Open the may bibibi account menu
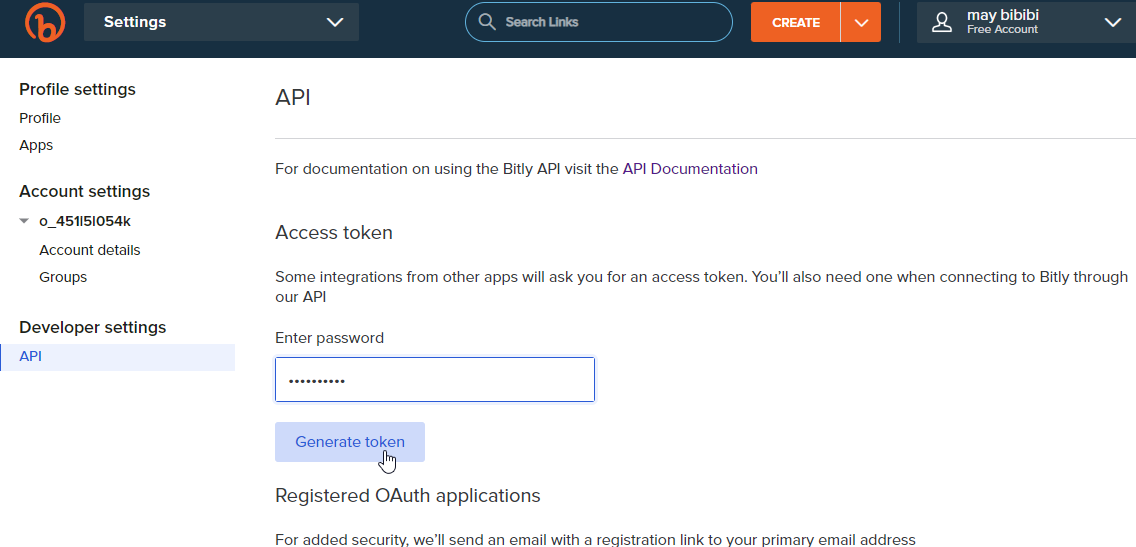This screenshot has height=547, width=1136. pyautogui.click(x=1026, y=22)
